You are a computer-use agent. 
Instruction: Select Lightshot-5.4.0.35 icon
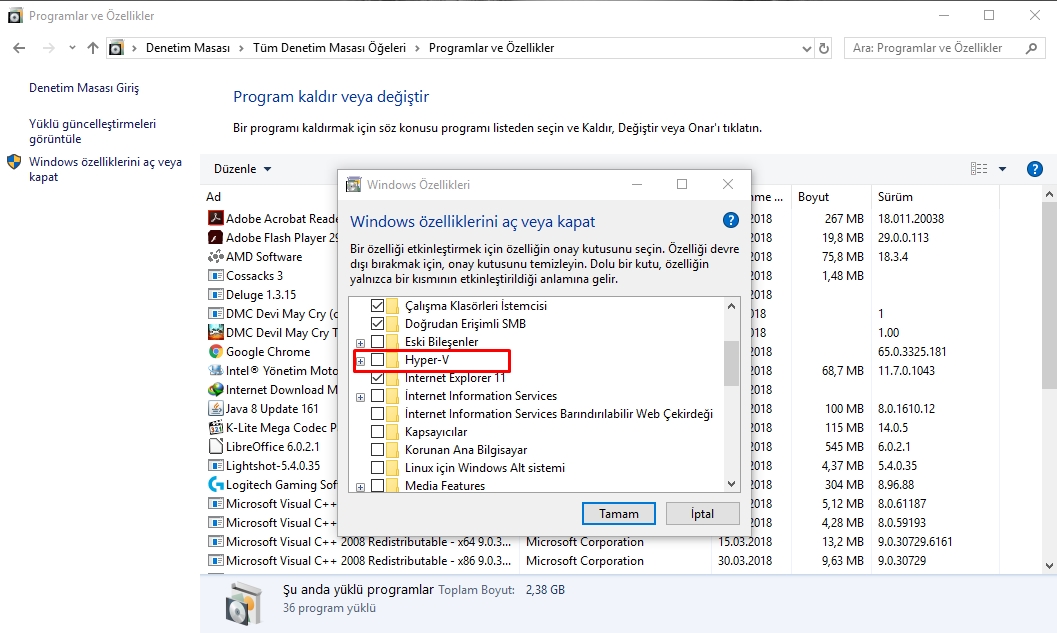(216, 465)
